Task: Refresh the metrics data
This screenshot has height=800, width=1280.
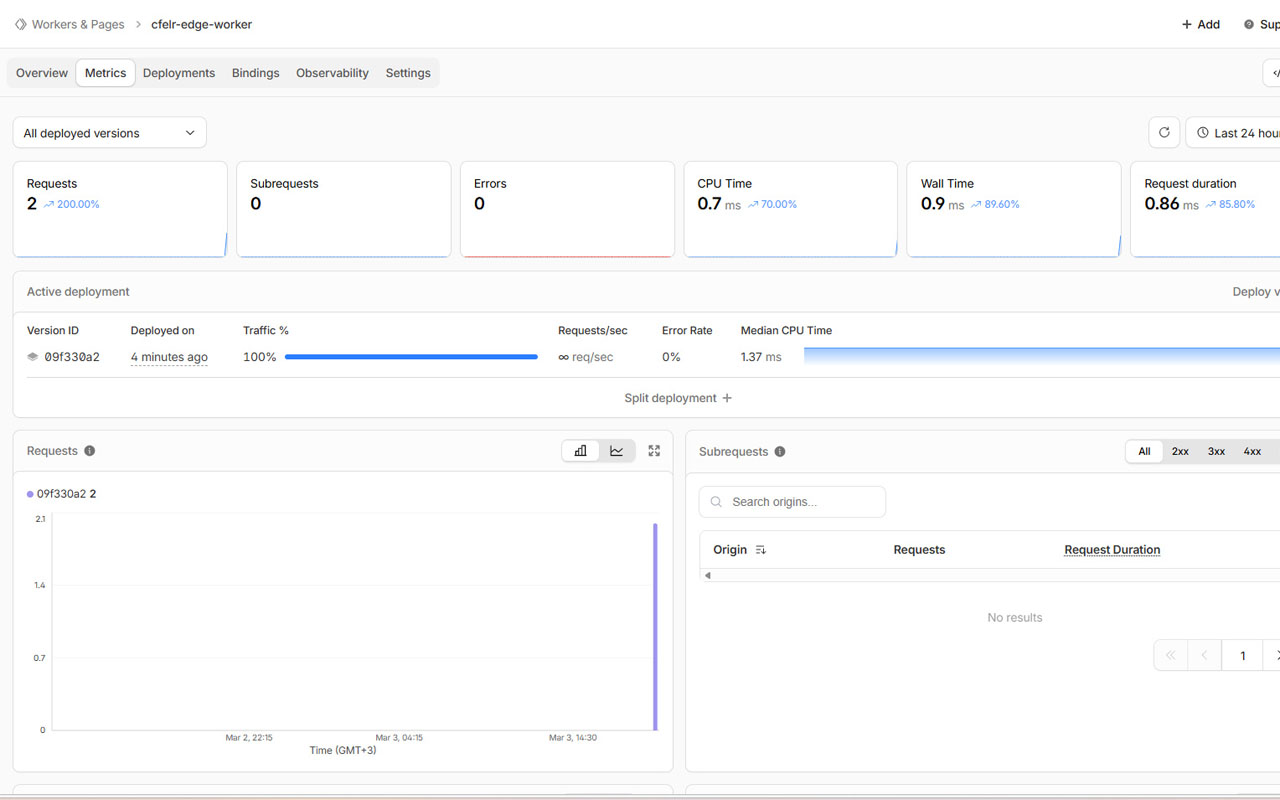Action: tap(1163, 132)
